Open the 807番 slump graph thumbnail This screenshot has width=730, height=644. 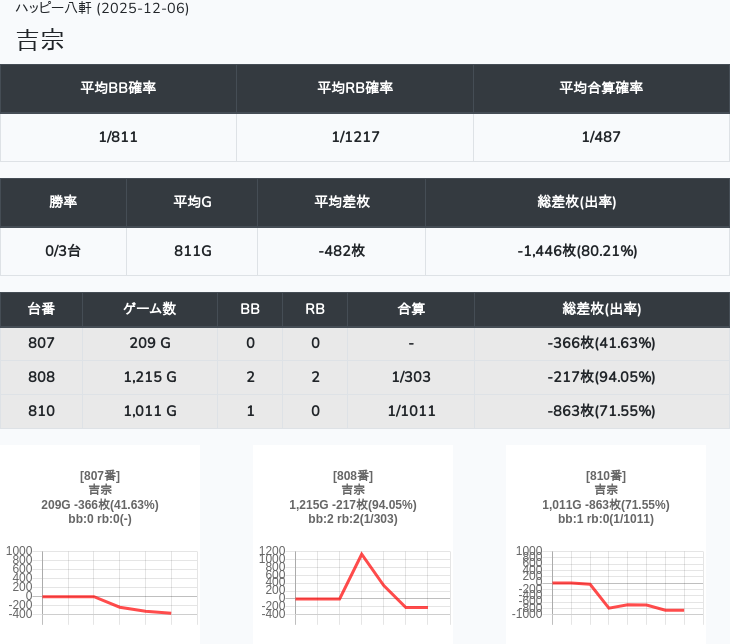point(100,545)
